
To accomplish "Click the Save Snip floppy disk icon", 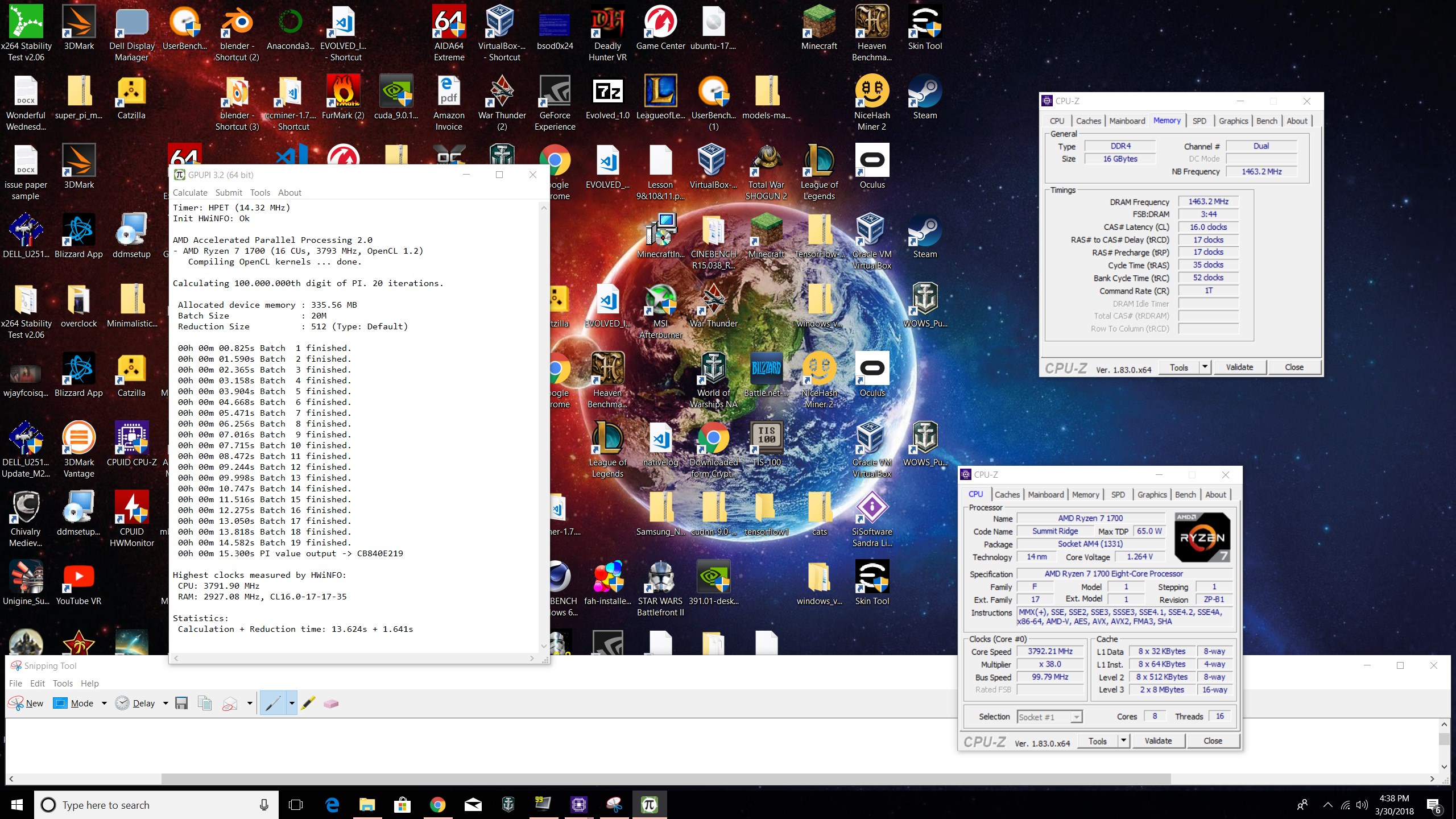I will [x=181, y=704].
